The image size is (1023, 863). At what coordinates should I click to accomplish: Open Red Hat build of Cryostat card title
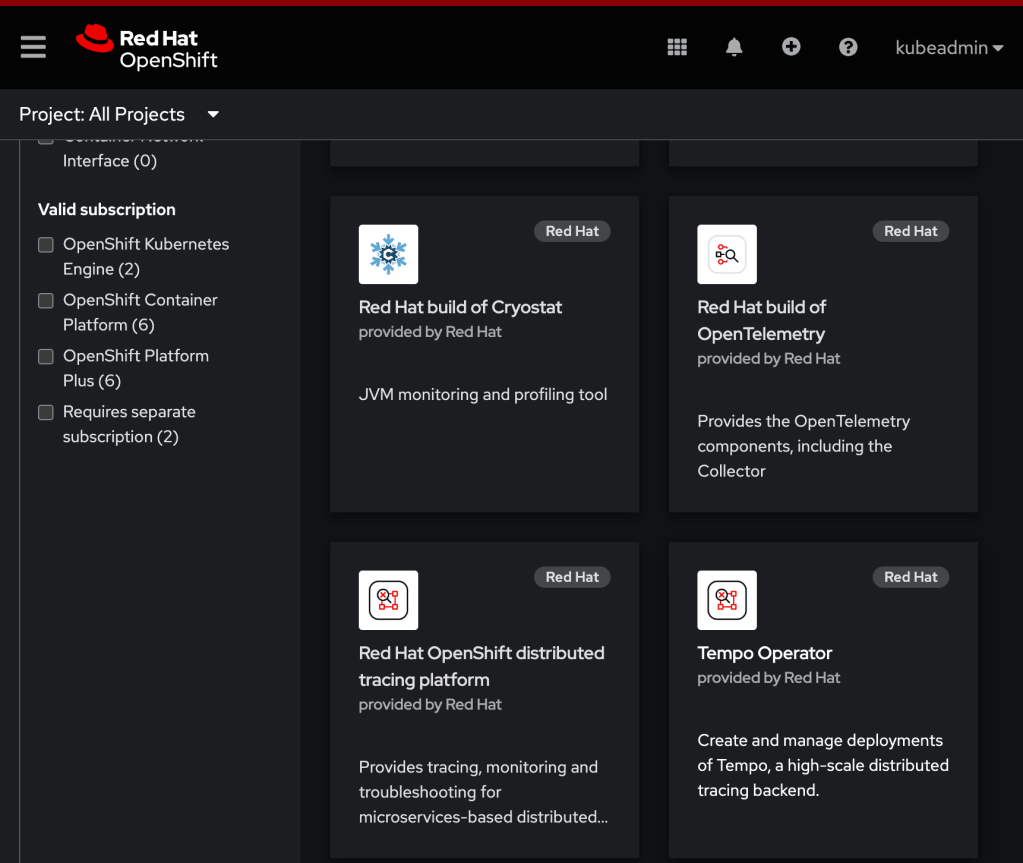[460, 307]
